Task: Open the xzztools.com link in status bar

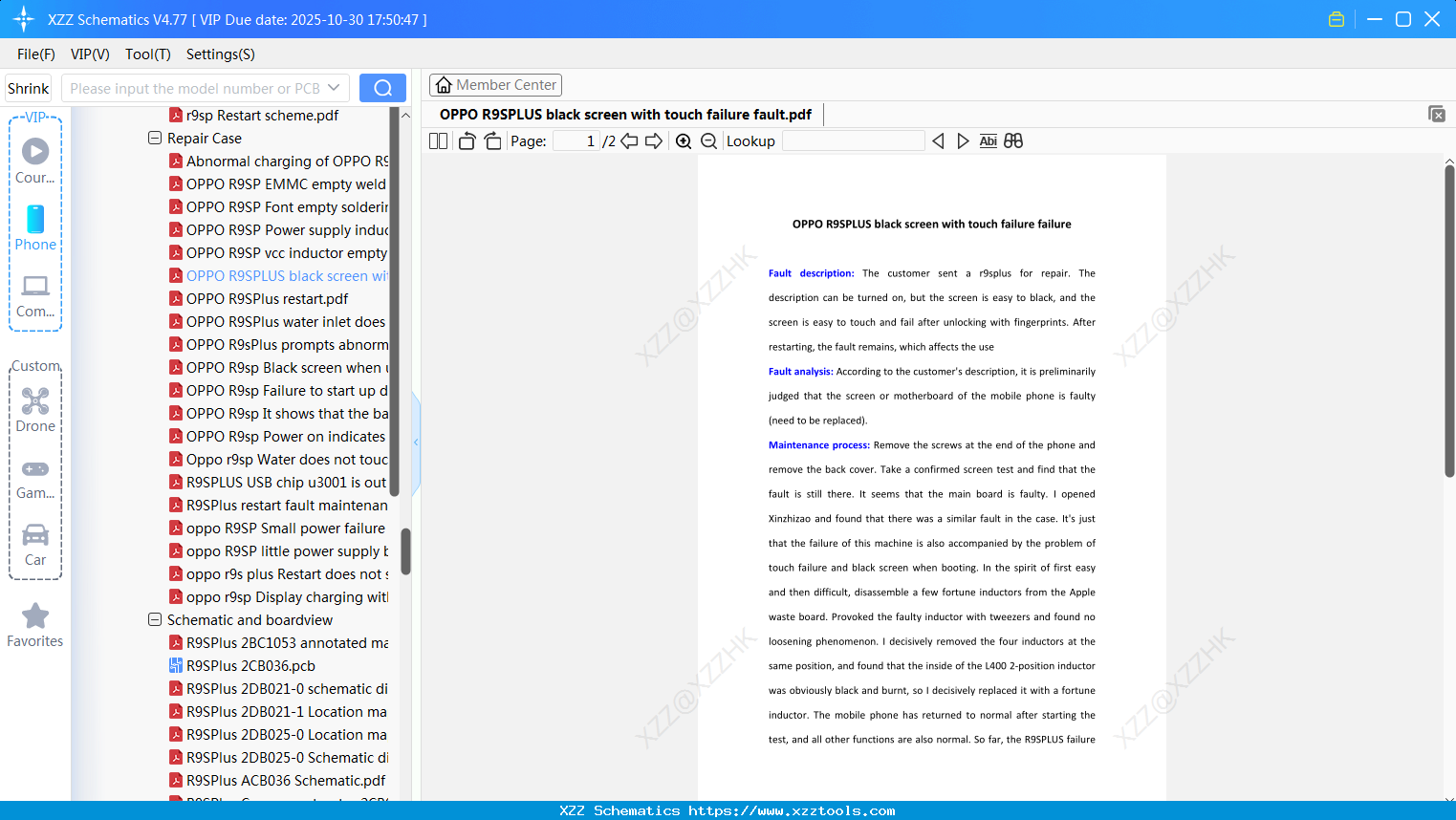Action: pyautogui.click(x=792, y=810)
